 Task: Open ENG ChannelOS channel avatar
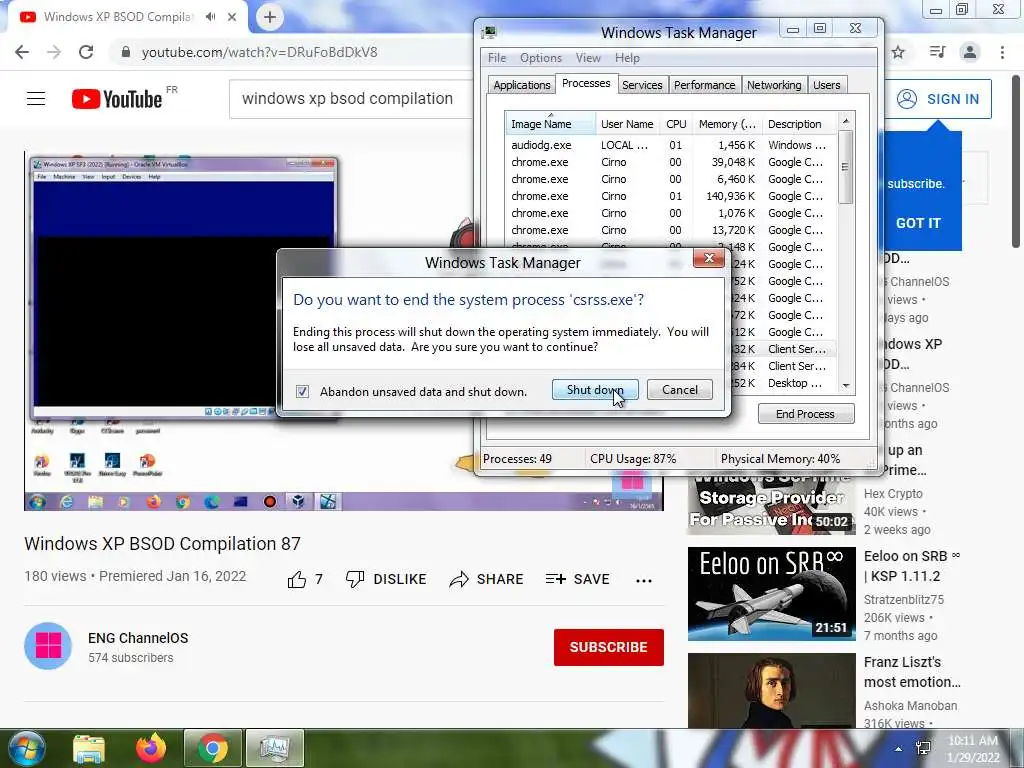coord(48,646)
